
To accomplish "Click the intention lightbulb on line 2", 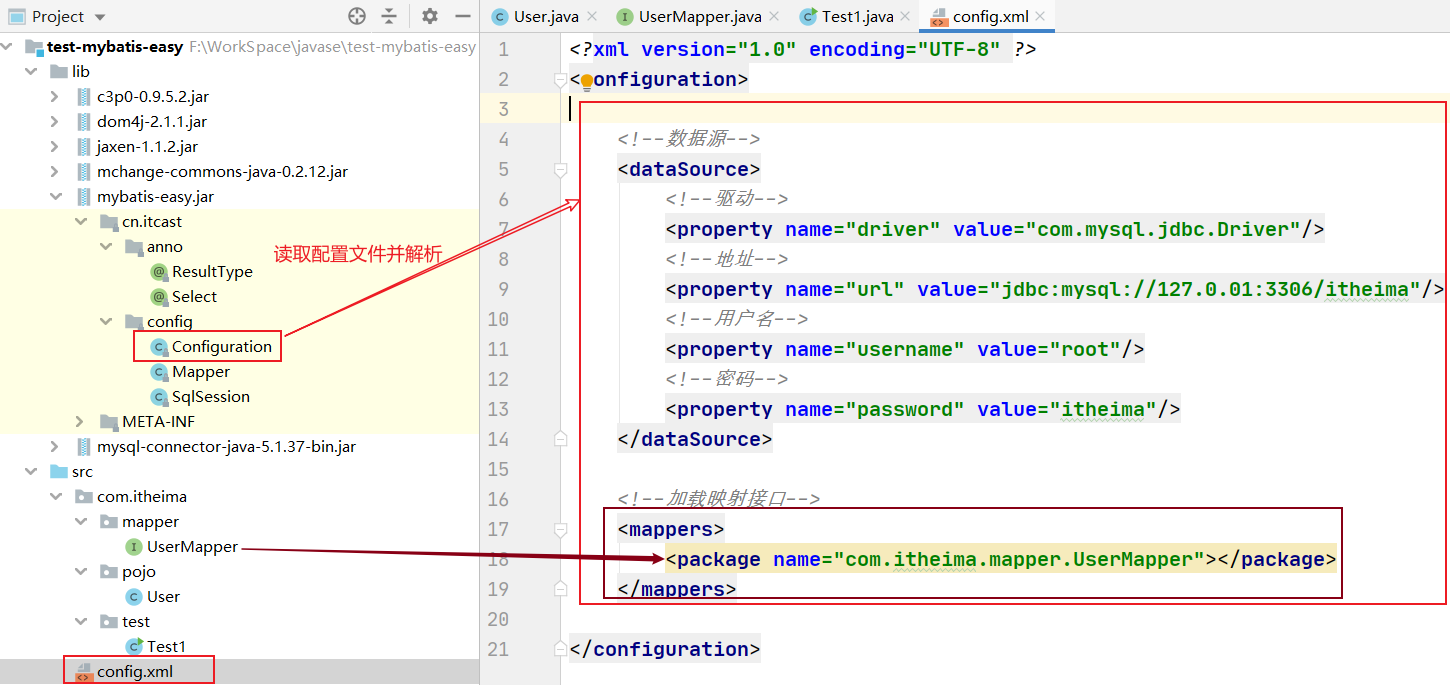I will pos(586,81).
